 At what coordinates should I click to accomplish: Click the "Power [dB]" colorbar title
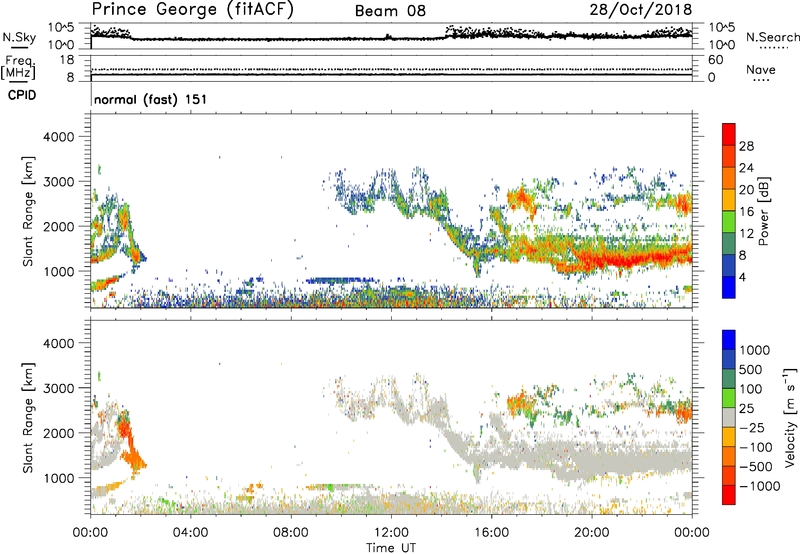pyautogui.click(x=763, y=211)
